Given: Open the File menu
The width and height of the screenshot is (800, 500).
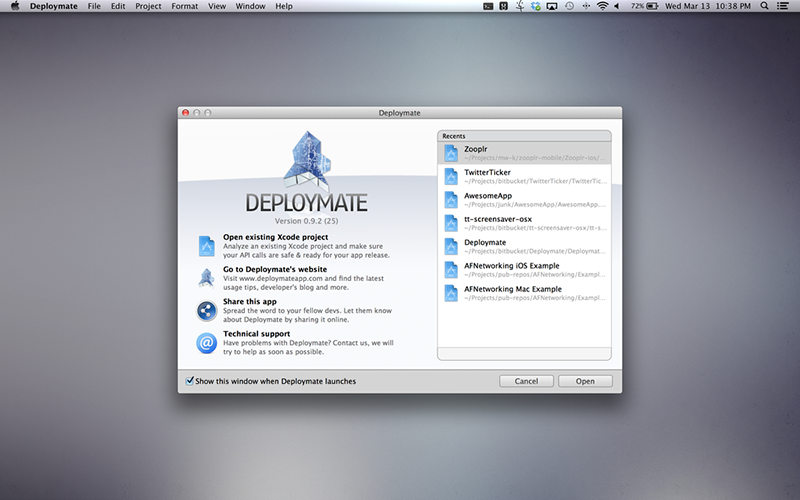Looking at the screenshot, I should click(x=94, y=6).
